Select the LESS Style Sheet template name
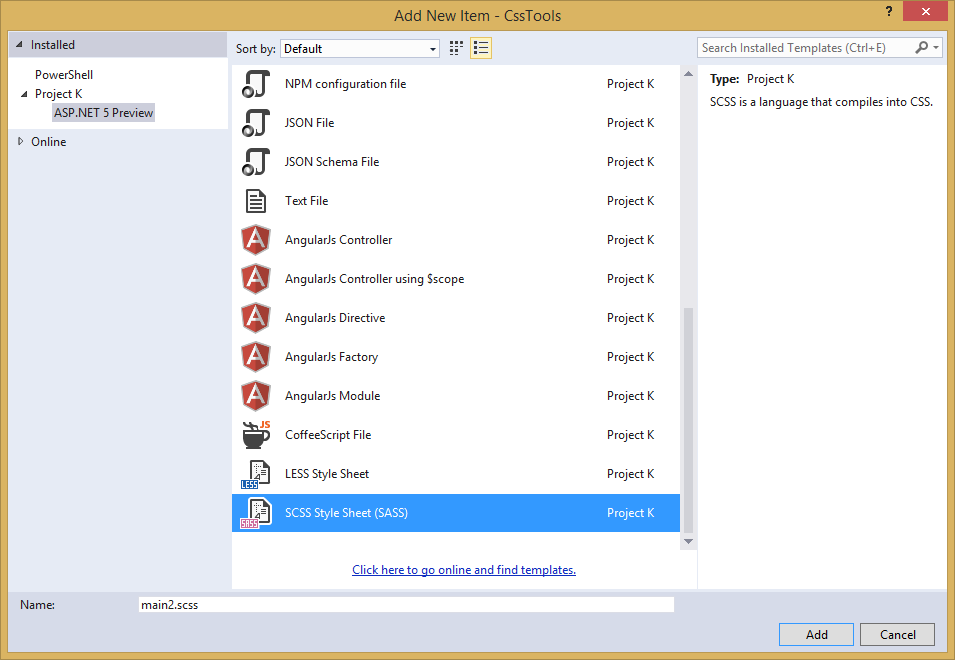This screenshot has height=660, width=955. click(327, 474)
